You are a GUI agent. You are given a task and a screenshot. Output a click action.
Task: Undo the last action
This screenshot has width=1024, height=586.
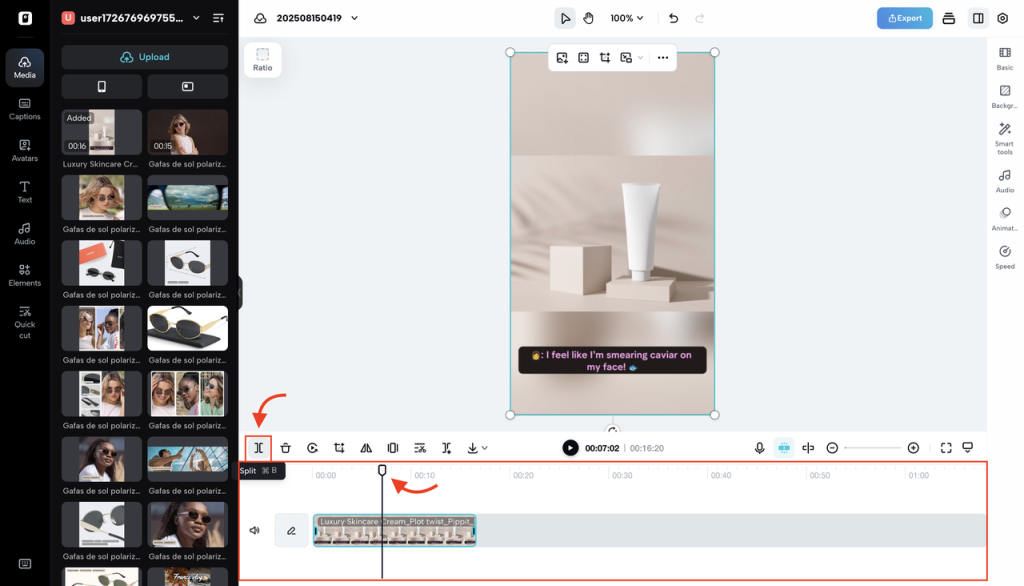[x=673, y=18]
